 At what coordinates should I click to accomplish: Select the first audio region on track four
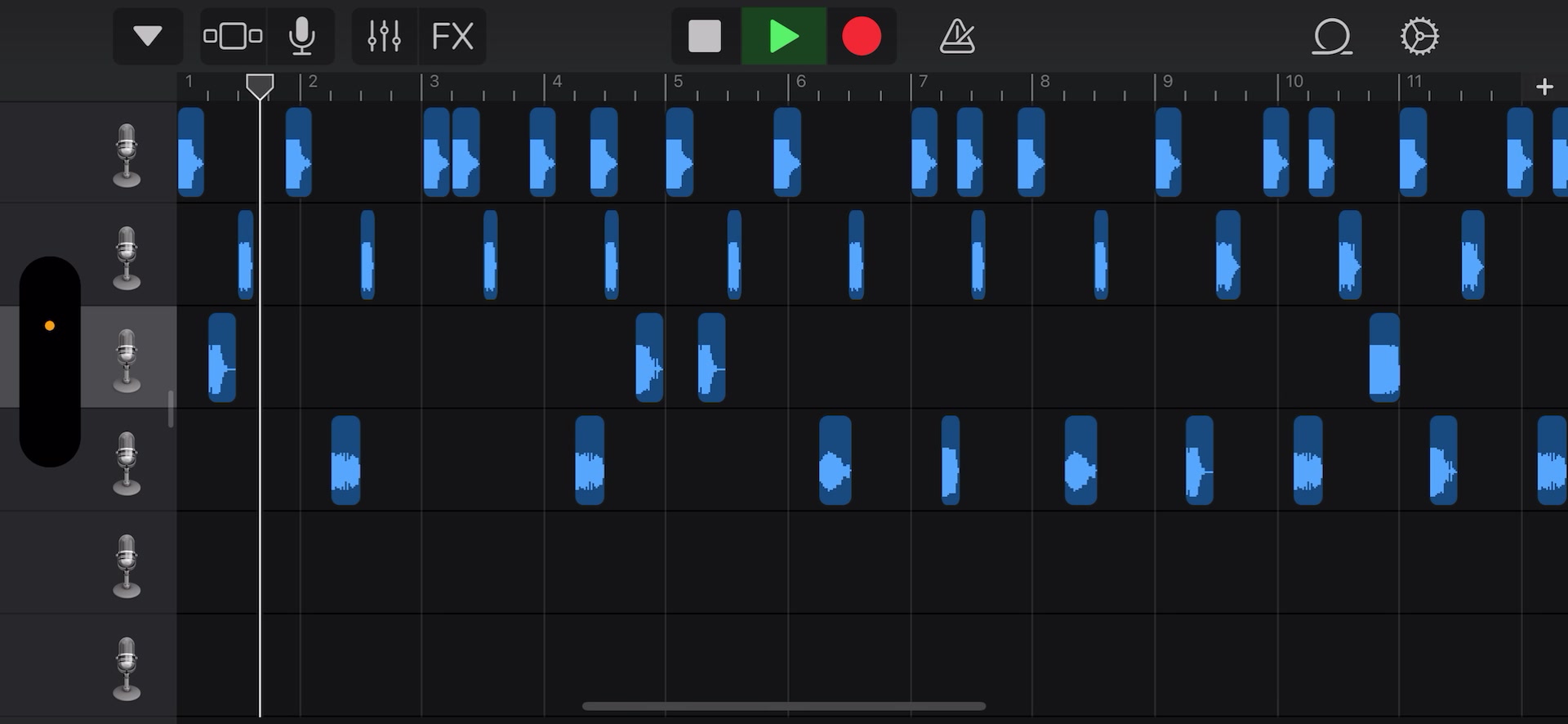345,460
